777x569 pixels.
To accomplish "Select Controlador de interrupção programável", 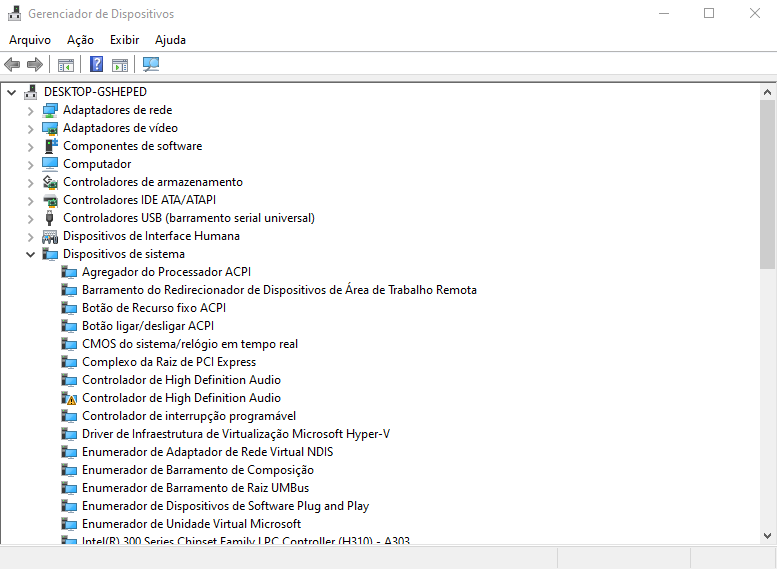I will (x=189, y=416).
